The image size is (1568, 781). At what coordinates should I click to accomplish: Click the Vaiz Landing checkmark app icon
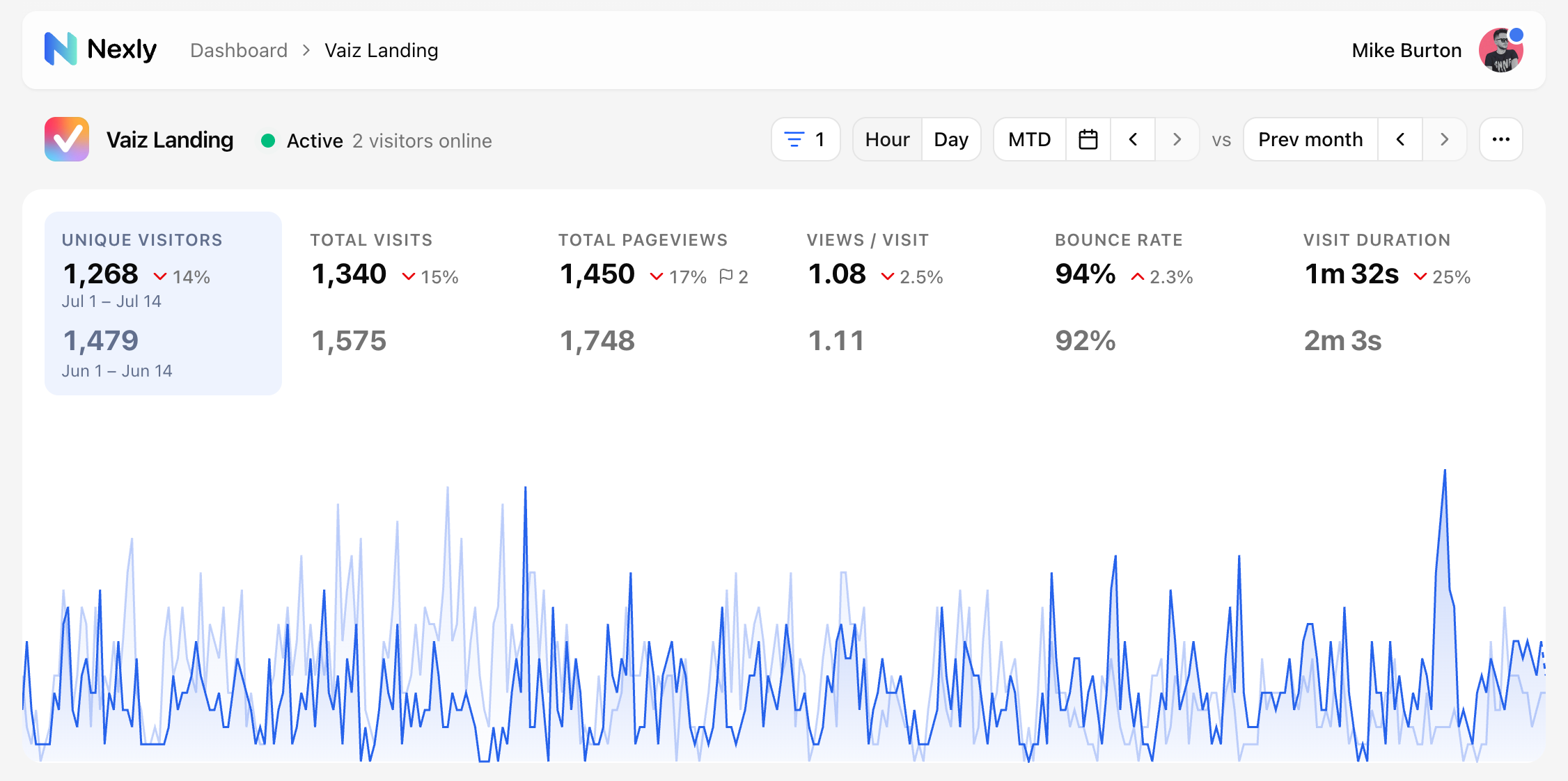point(67,139)
